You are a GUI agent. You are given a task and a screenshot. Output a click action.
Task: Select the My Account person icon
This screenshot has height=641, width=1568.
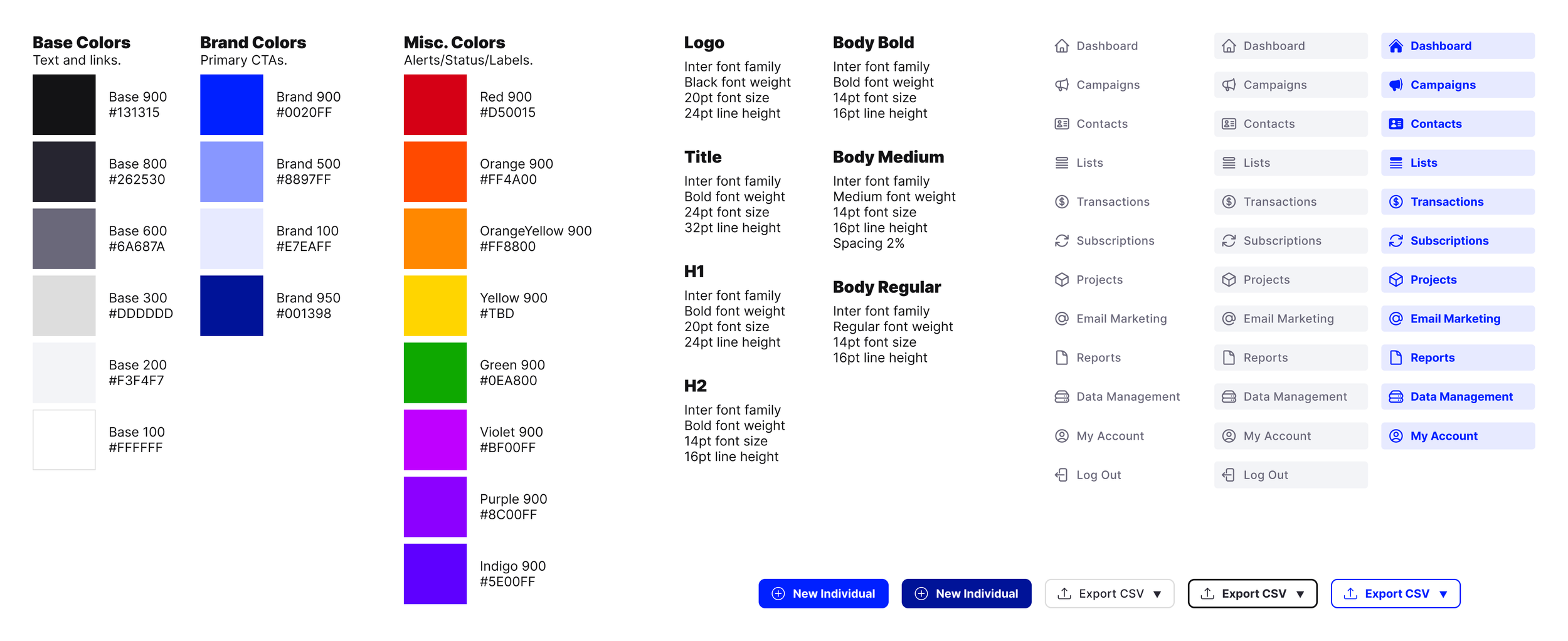pyautogui.click(x=1061, y=435)
